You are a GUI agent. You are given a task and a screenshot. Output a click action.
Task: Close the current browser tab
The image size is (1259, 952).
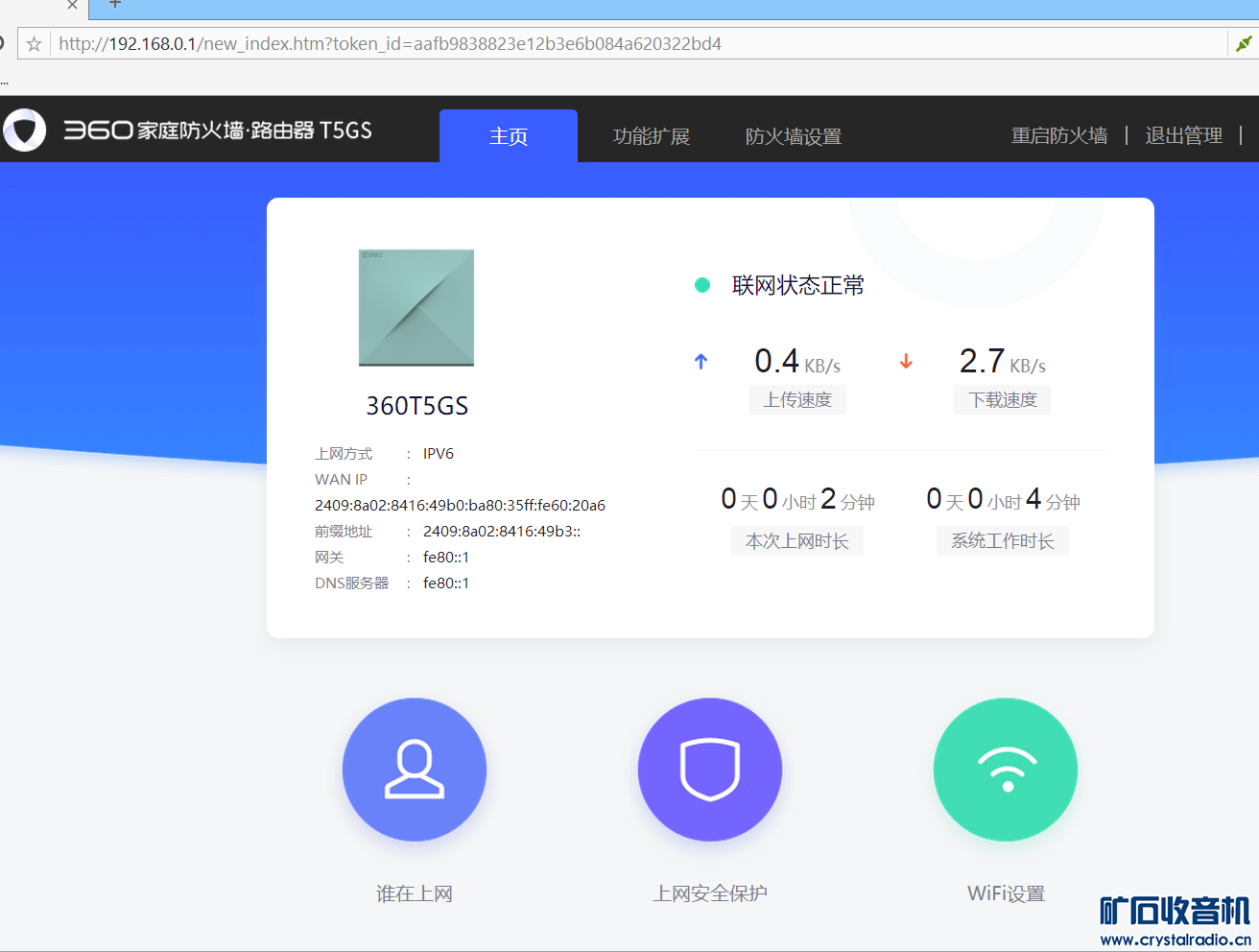(x=73, y=5)
